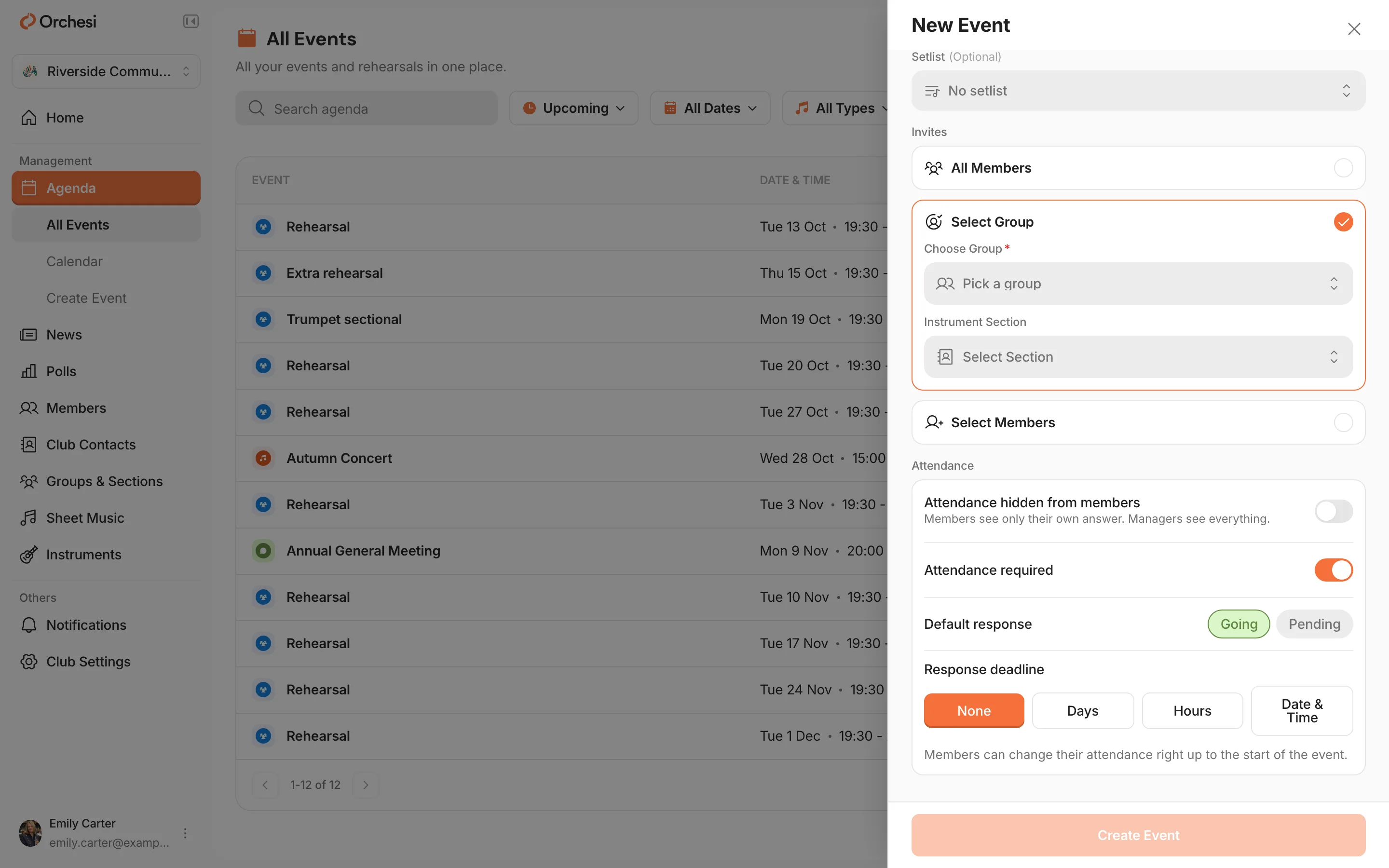The image size is (1389, 868).
Task: Click Emily Carter's avatar
Action: tap(30, 833)
